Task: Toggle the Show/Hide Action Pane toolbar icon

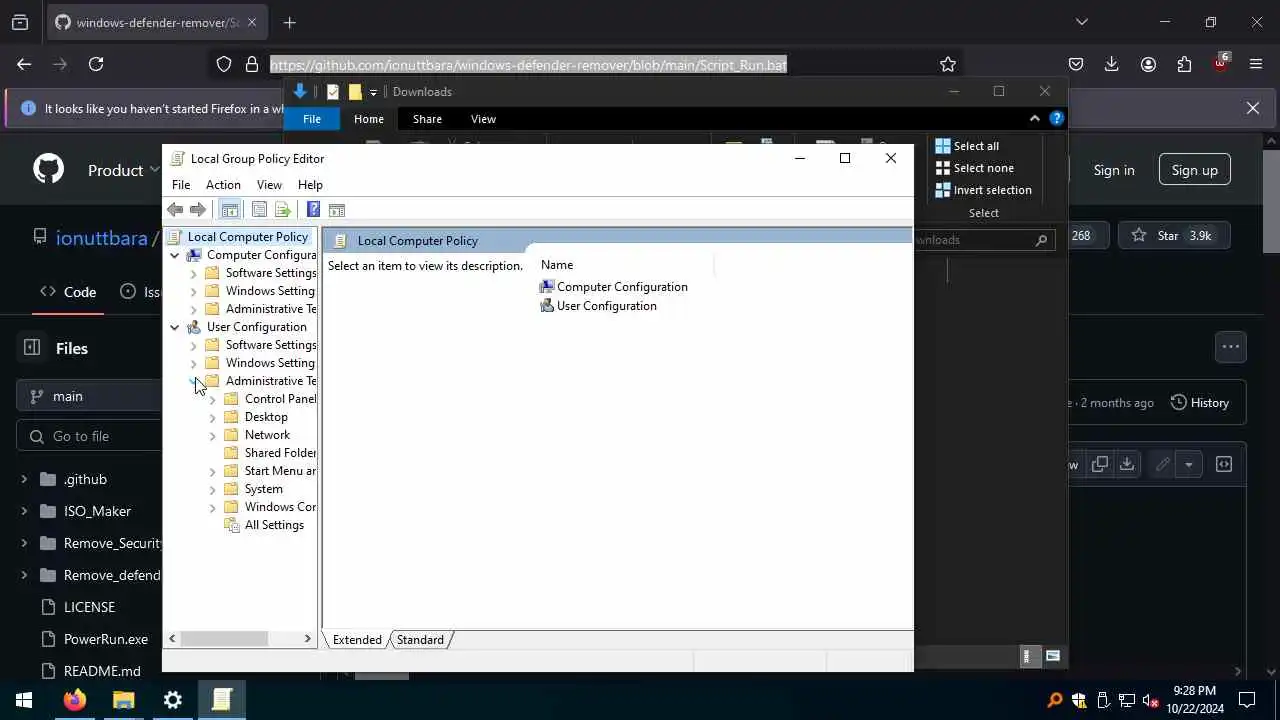Action: tap(337, 210)
